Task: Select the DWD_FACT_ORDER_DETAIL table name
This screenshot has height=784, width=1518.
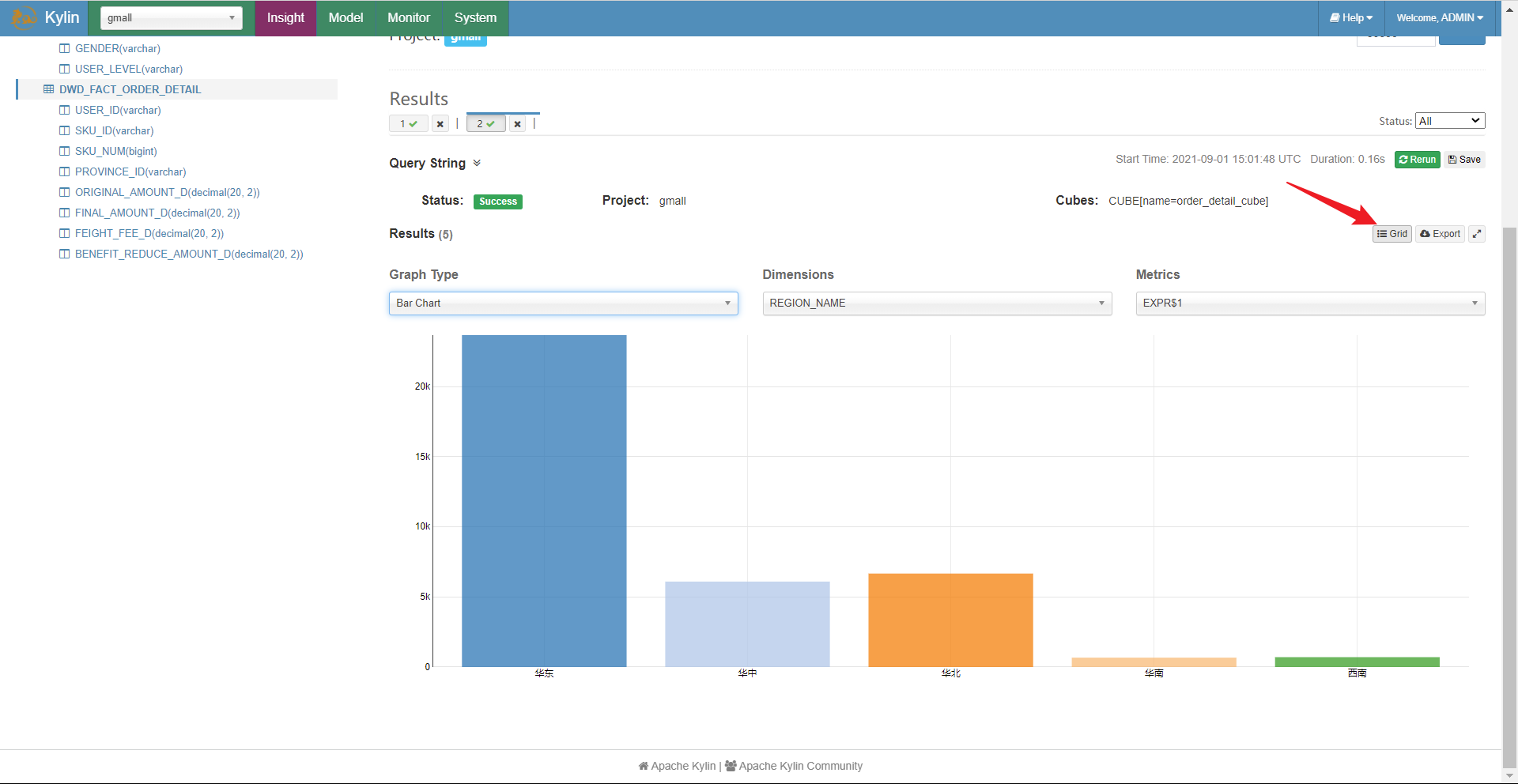Action: [130, 89]
